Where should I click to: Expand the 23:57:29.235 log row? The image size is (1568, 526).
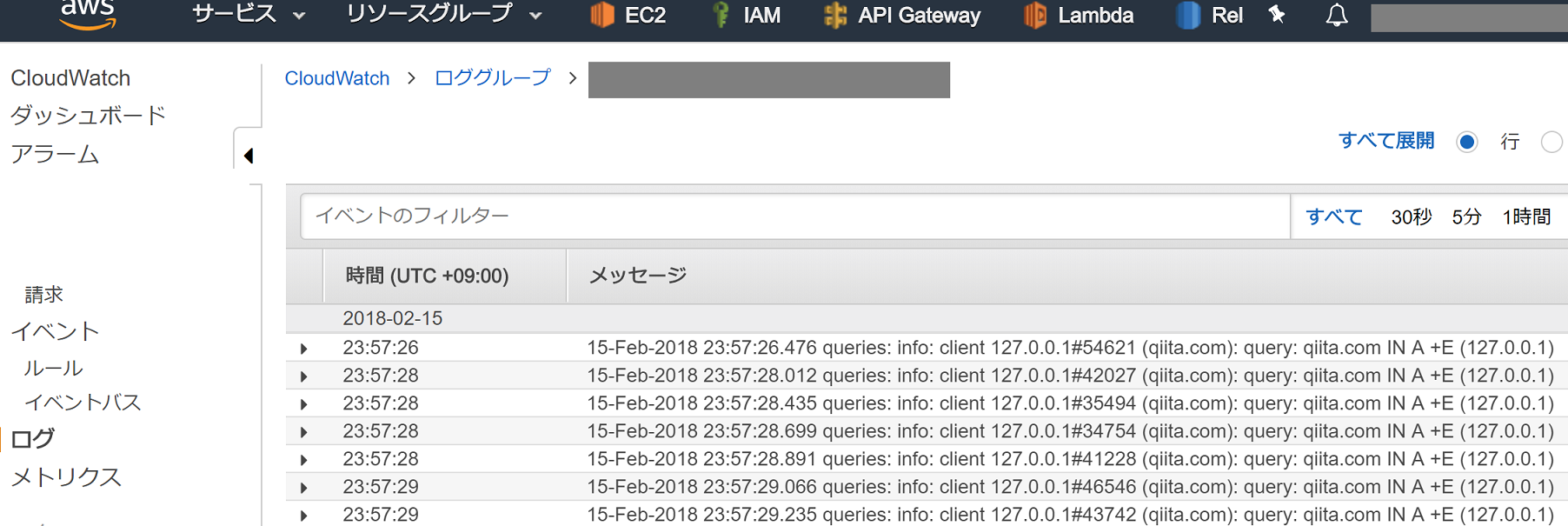click(x=304, y=516)
